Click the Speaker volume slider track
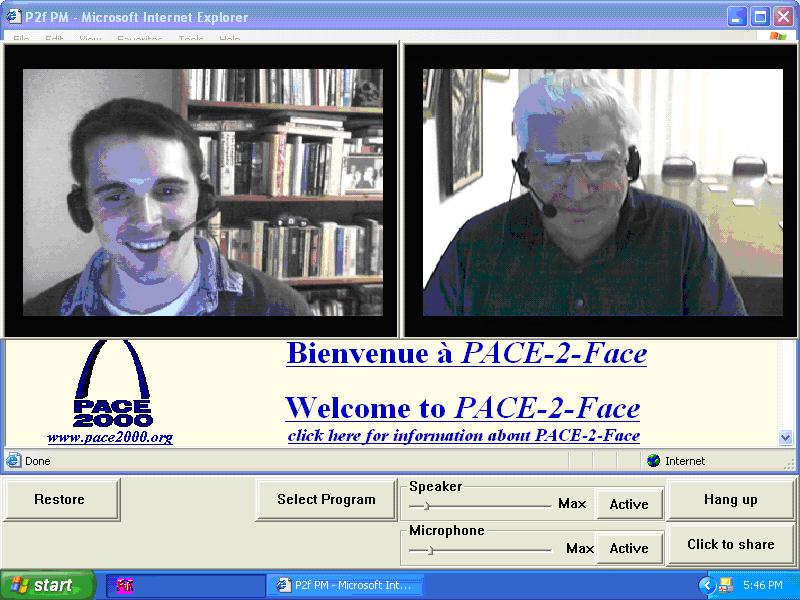Viewport: 800px width, 600px height. click(x=480, y=506)
